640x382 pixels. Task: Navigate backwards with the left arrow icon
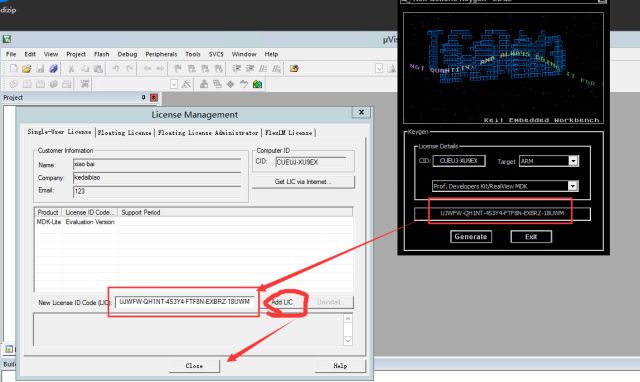pyautogui.click(x=147, y=69)
